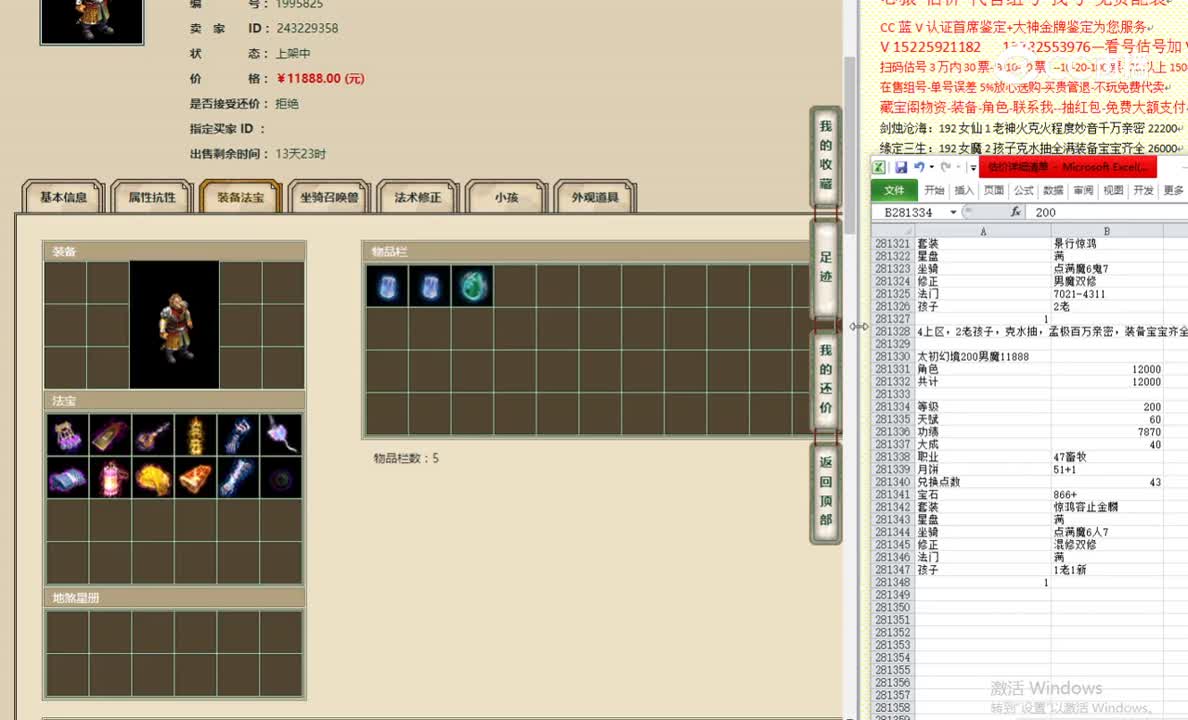
Task: Select the purple kite-shaped treasure icon
Action: point(281,435)
